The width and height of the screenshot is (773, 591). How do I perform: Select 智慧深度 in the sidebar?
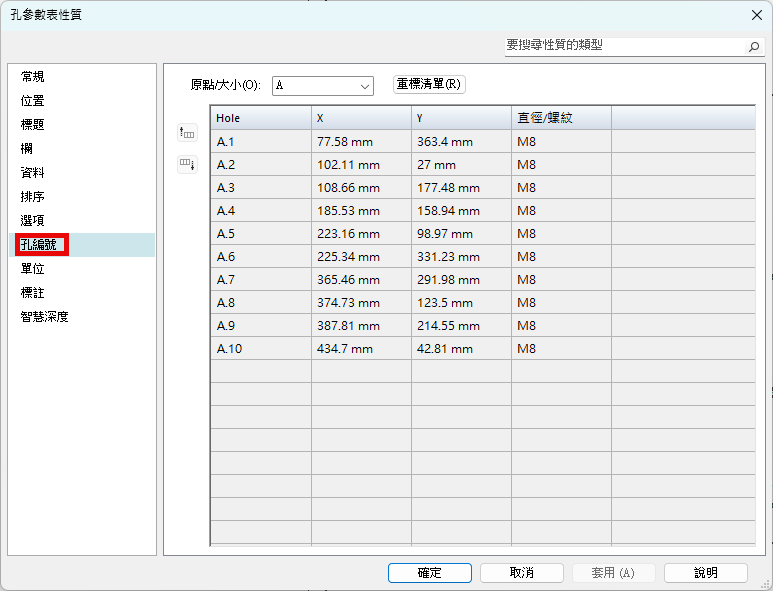45,317
